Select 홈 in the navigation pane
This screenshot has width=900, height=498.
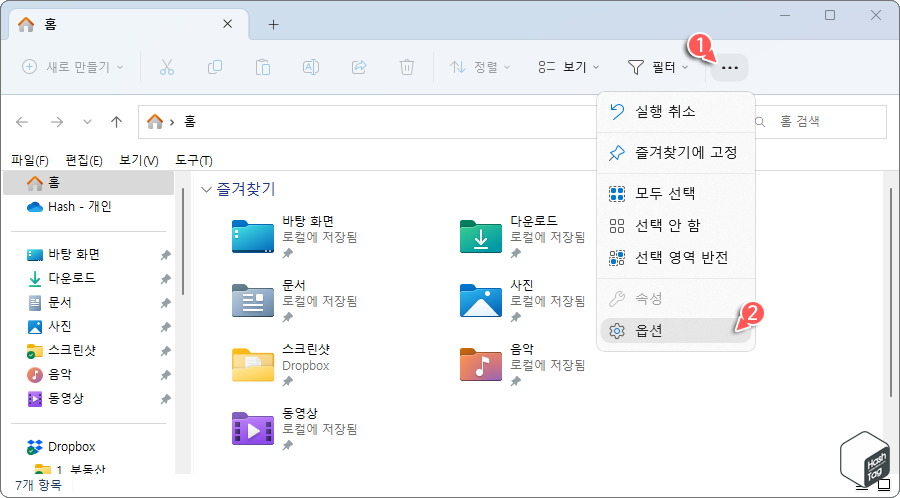[x=88, y=183]
